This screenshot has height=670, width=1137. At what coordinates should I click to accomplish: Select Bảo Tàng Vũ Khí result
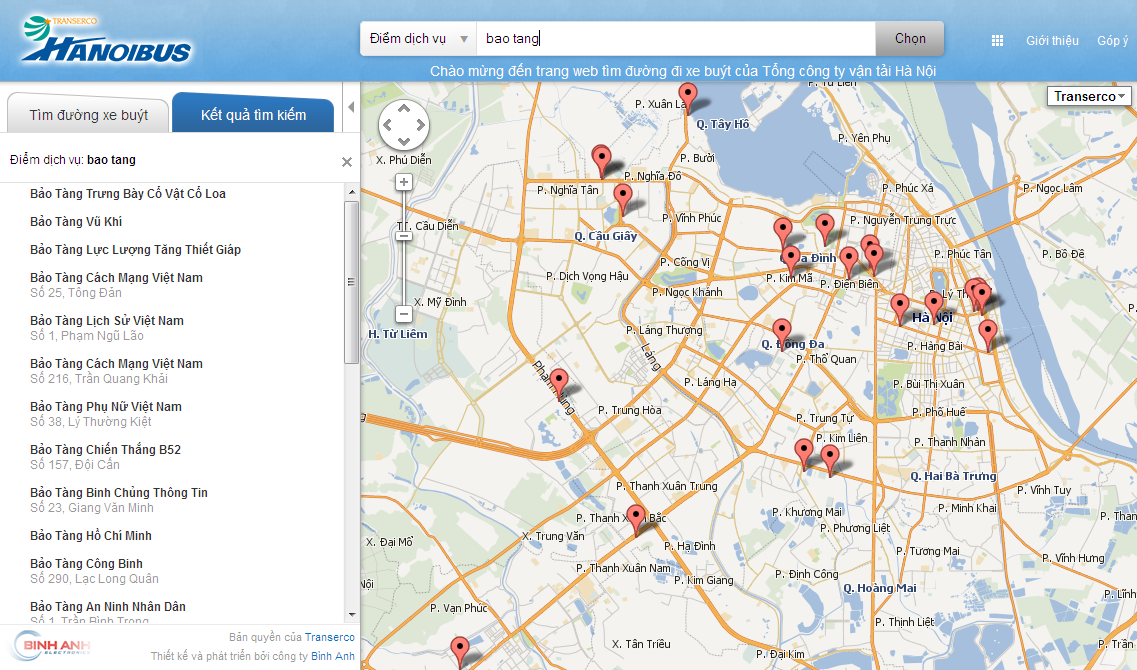point(76,222)
